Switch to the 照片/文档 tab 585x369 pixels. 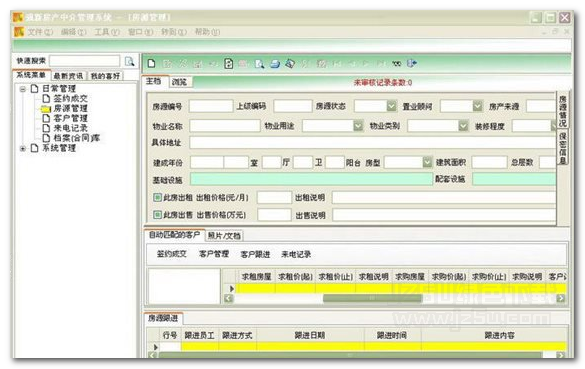[224, 236]
